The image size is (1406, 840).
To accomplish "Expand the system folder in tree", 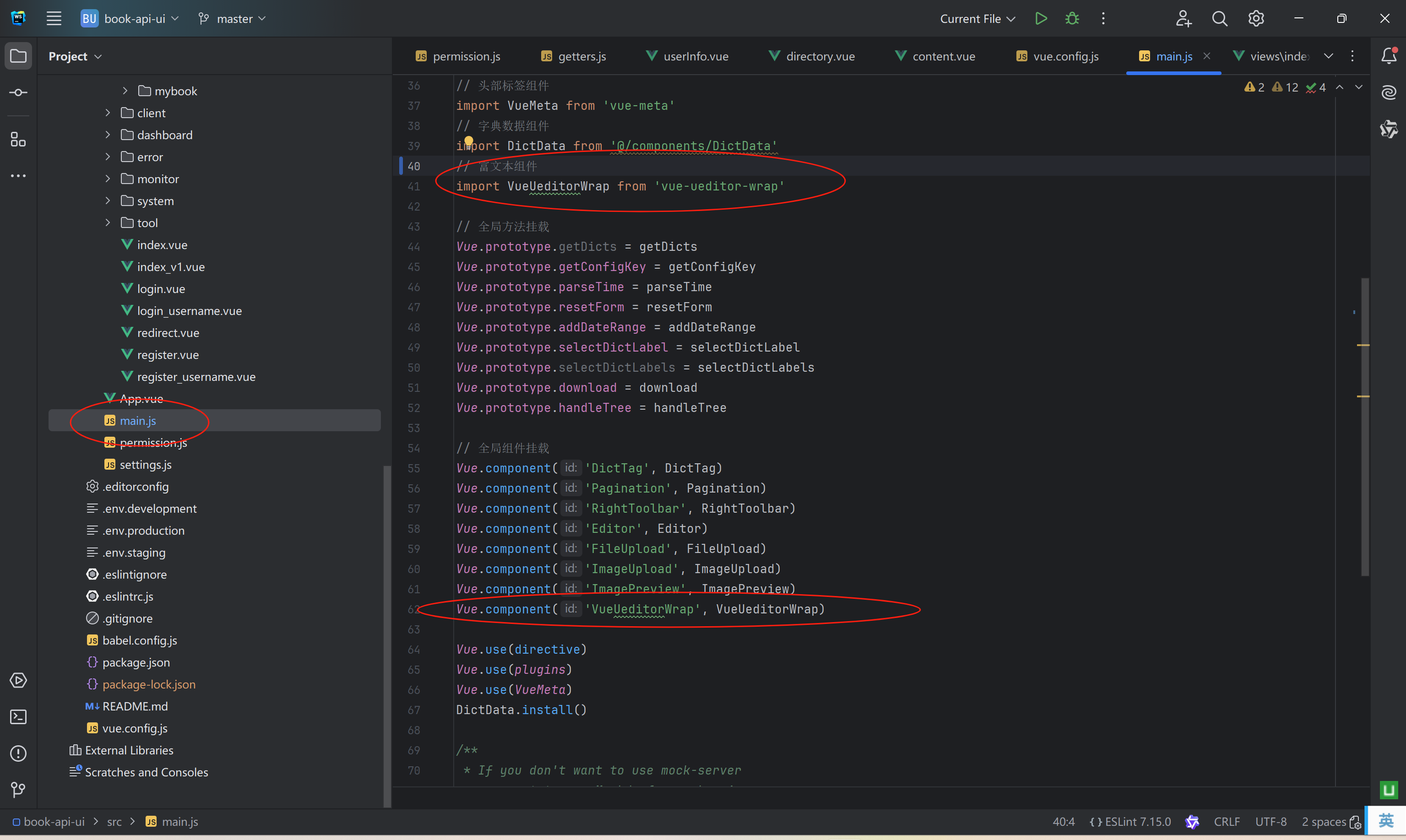I will point(108,201).
